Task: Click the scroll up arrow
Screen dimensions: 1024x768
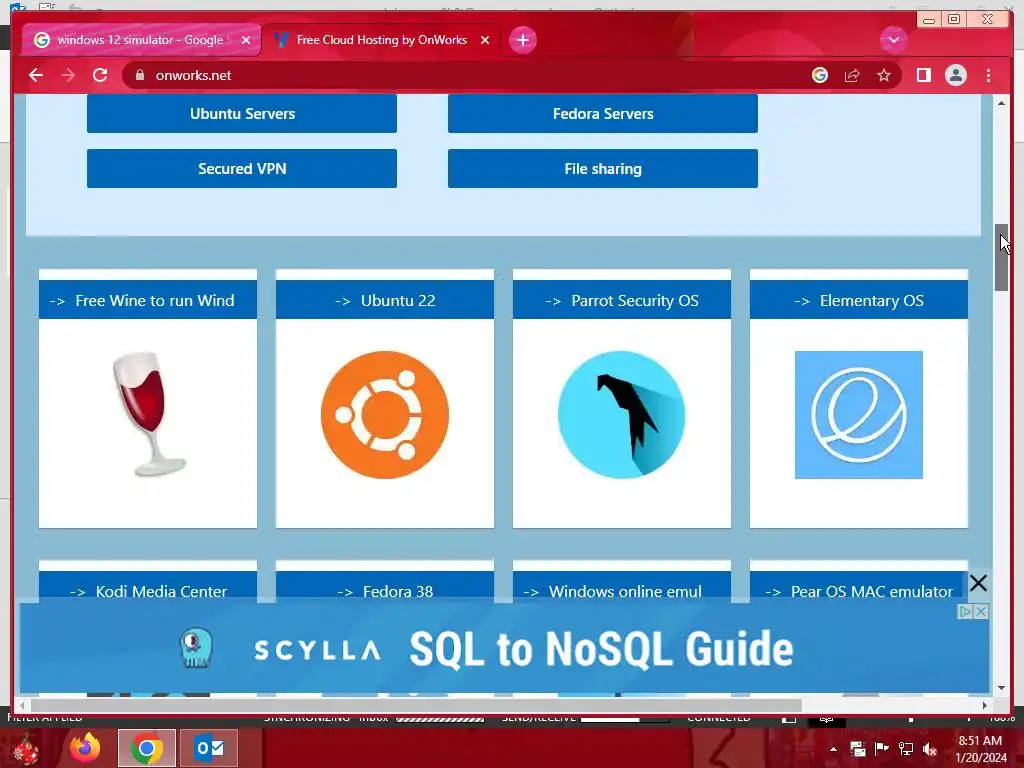Action: [x=1002, y=103]
